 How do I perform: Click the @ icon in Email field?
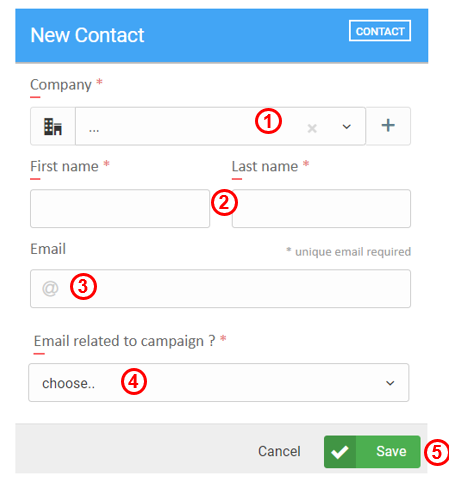click(50, 288)
